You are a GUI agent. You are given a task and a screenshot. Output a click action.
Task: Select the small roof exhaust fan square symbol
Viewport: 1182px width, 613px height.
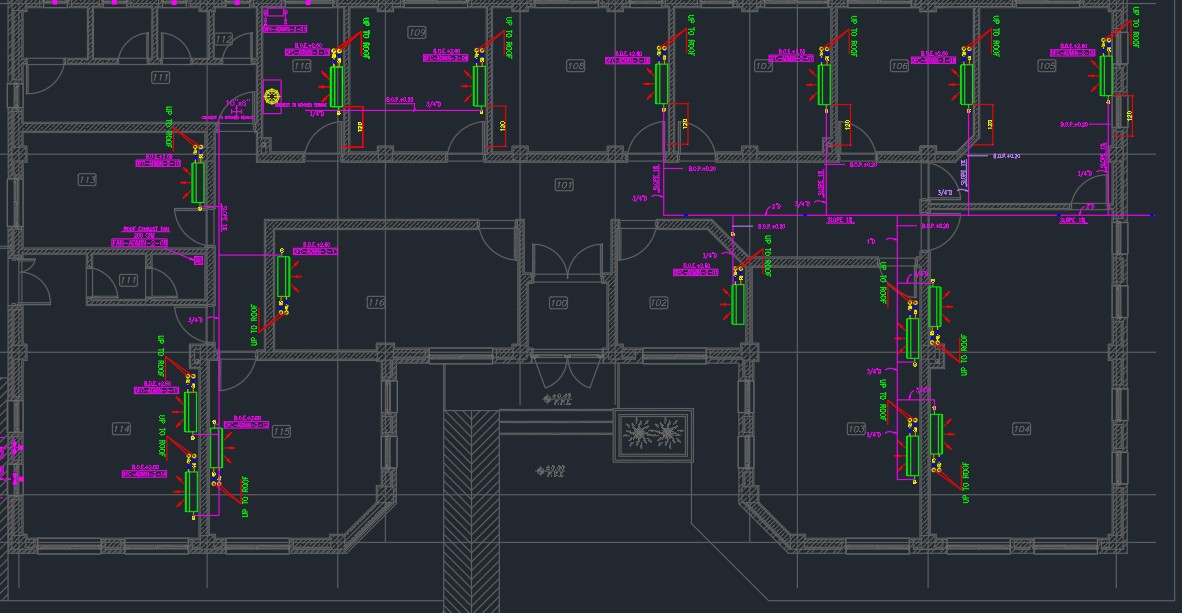198,260
